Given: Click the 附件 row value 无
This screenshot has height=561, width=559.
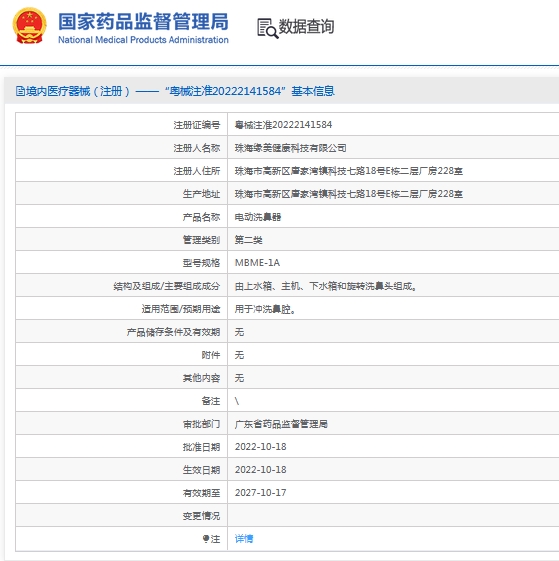Looking at the screenshot, I should coord(239,355).
